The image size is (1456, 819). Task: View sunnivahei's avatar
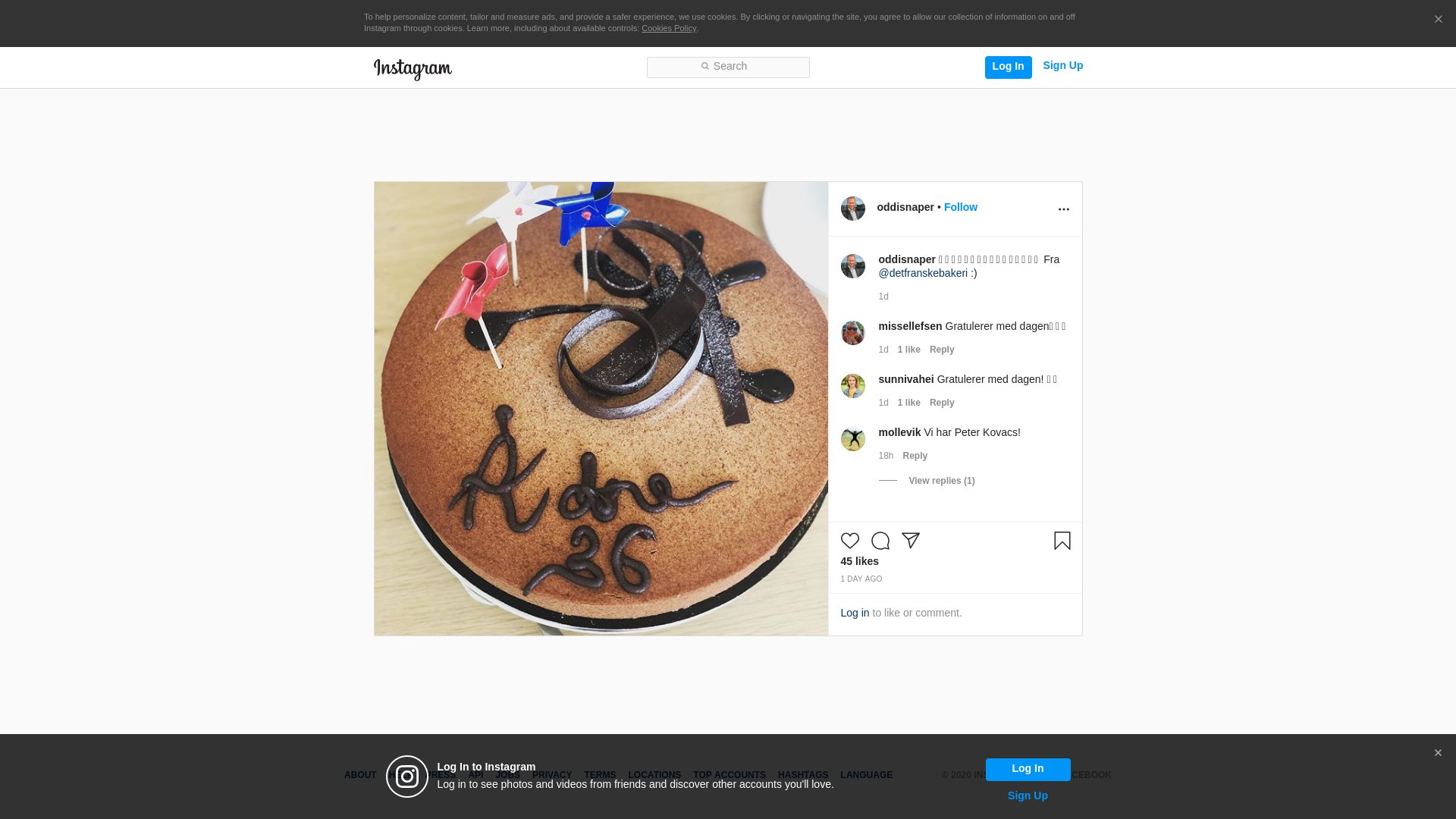(x=853, y=386)
